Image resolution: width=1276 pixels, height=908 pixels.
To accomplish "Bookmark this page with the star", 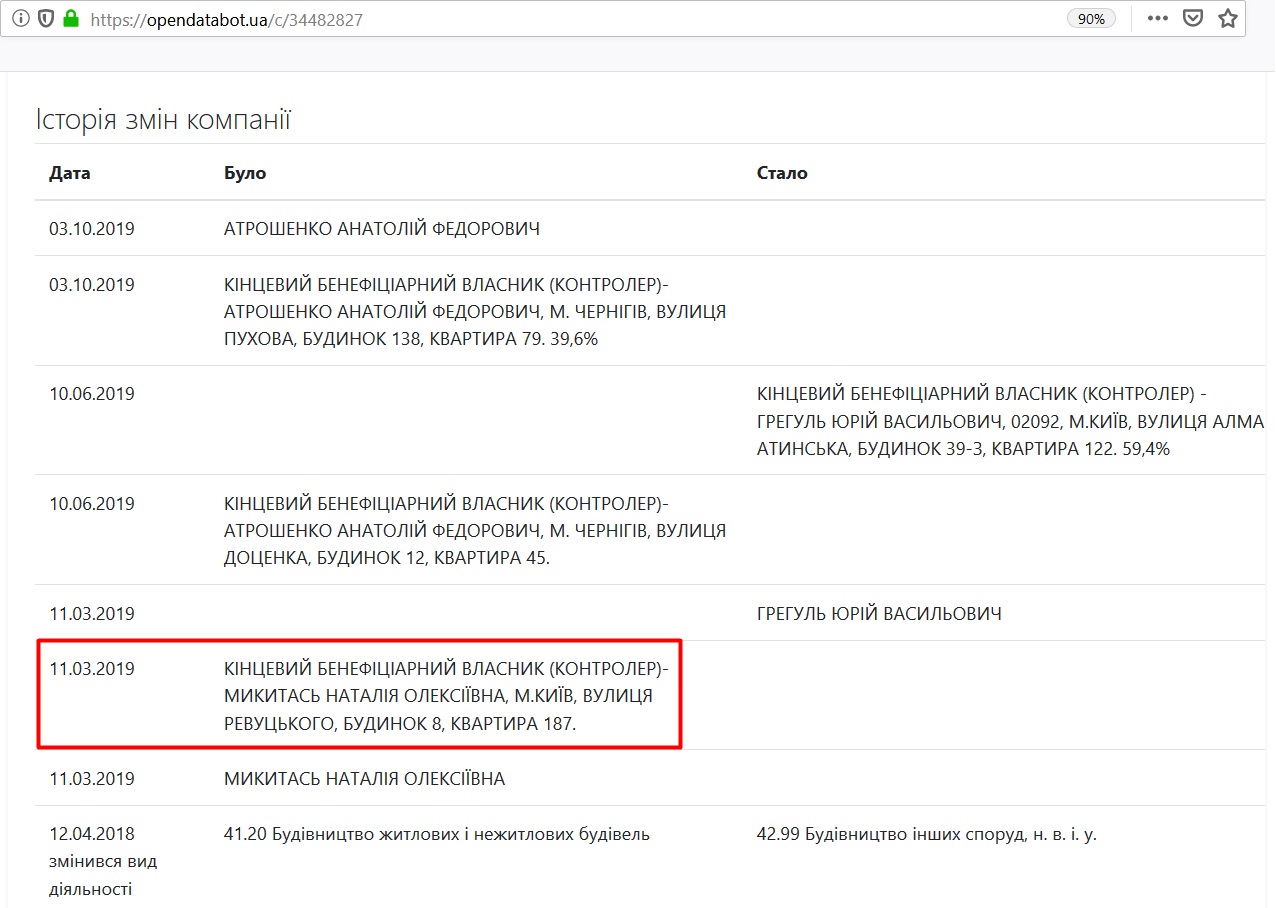I will [1228, 19].
